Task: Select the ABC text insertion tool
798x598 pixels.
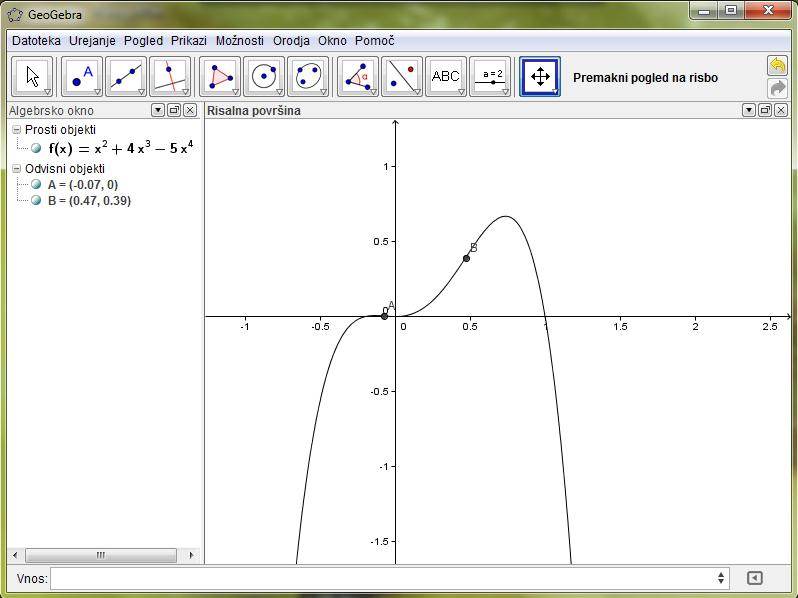Action: (445, 76)
